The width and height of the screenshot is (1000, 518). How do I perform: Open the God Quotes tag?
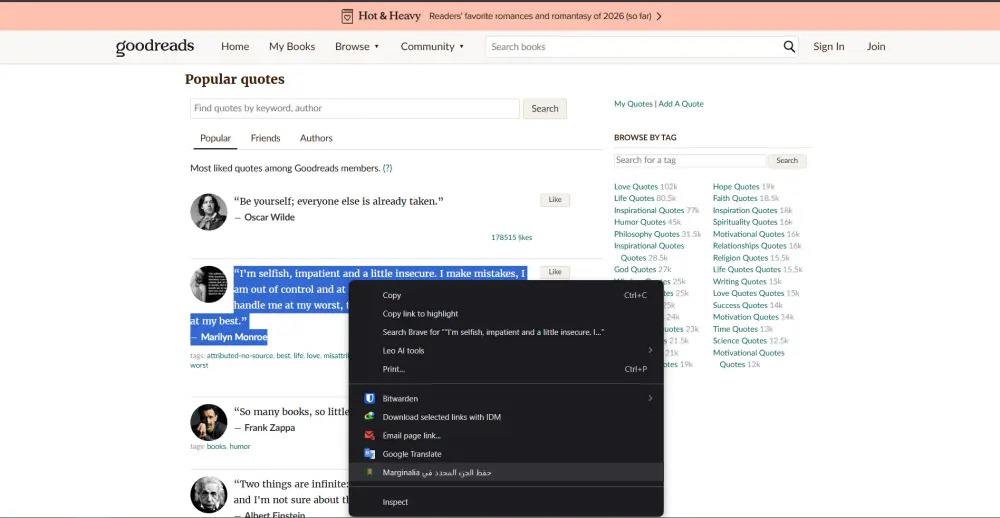[635, 270]
